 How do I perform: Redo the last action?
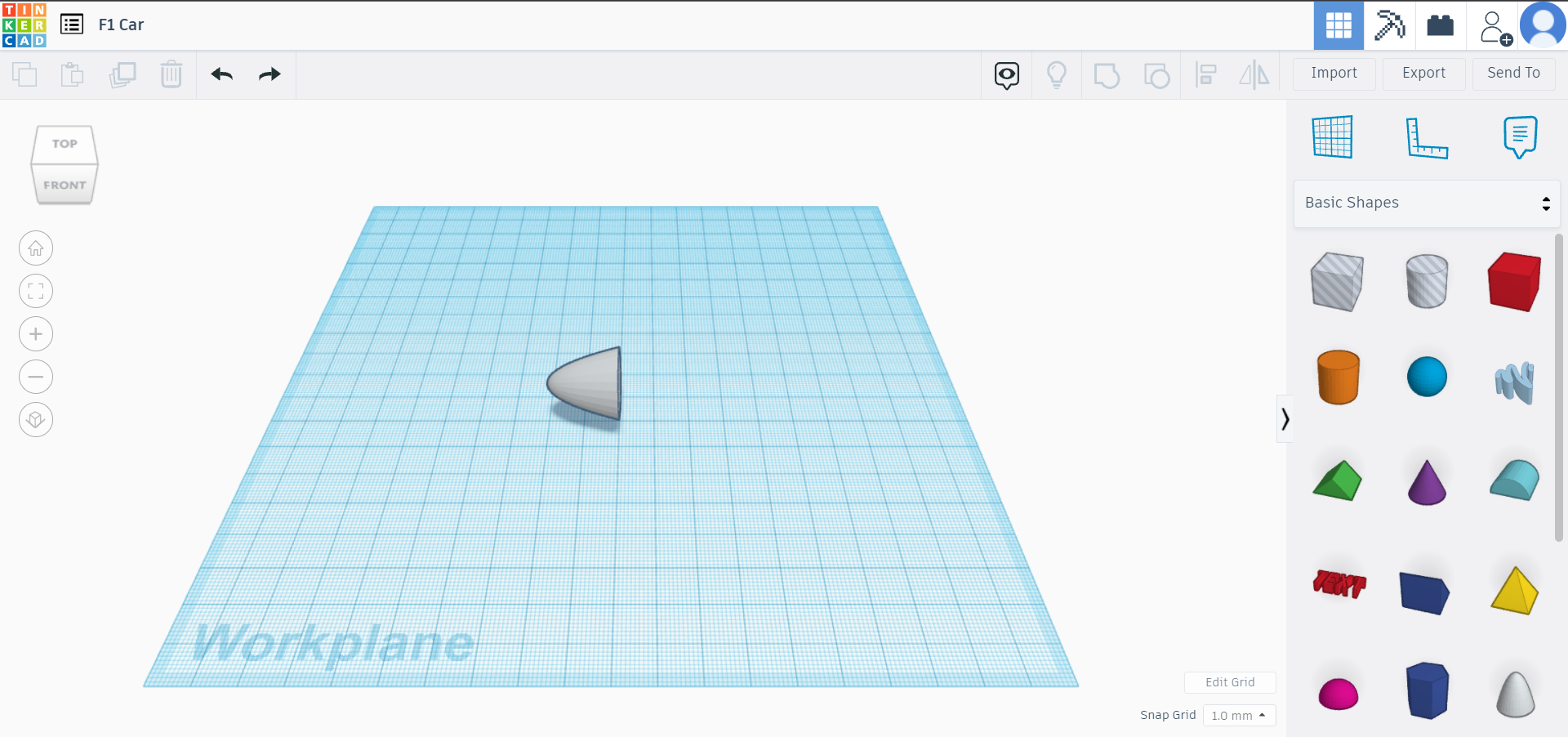click(269, 74)
